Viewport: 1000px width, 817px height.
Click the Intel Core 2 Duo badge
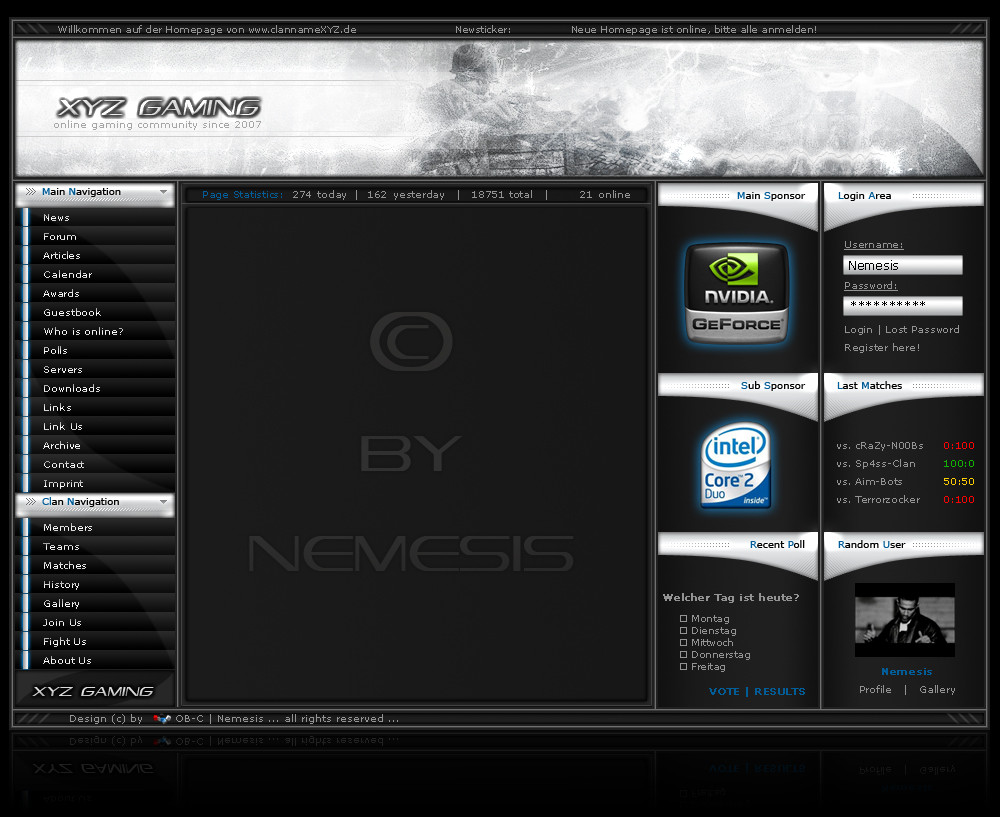736,466
